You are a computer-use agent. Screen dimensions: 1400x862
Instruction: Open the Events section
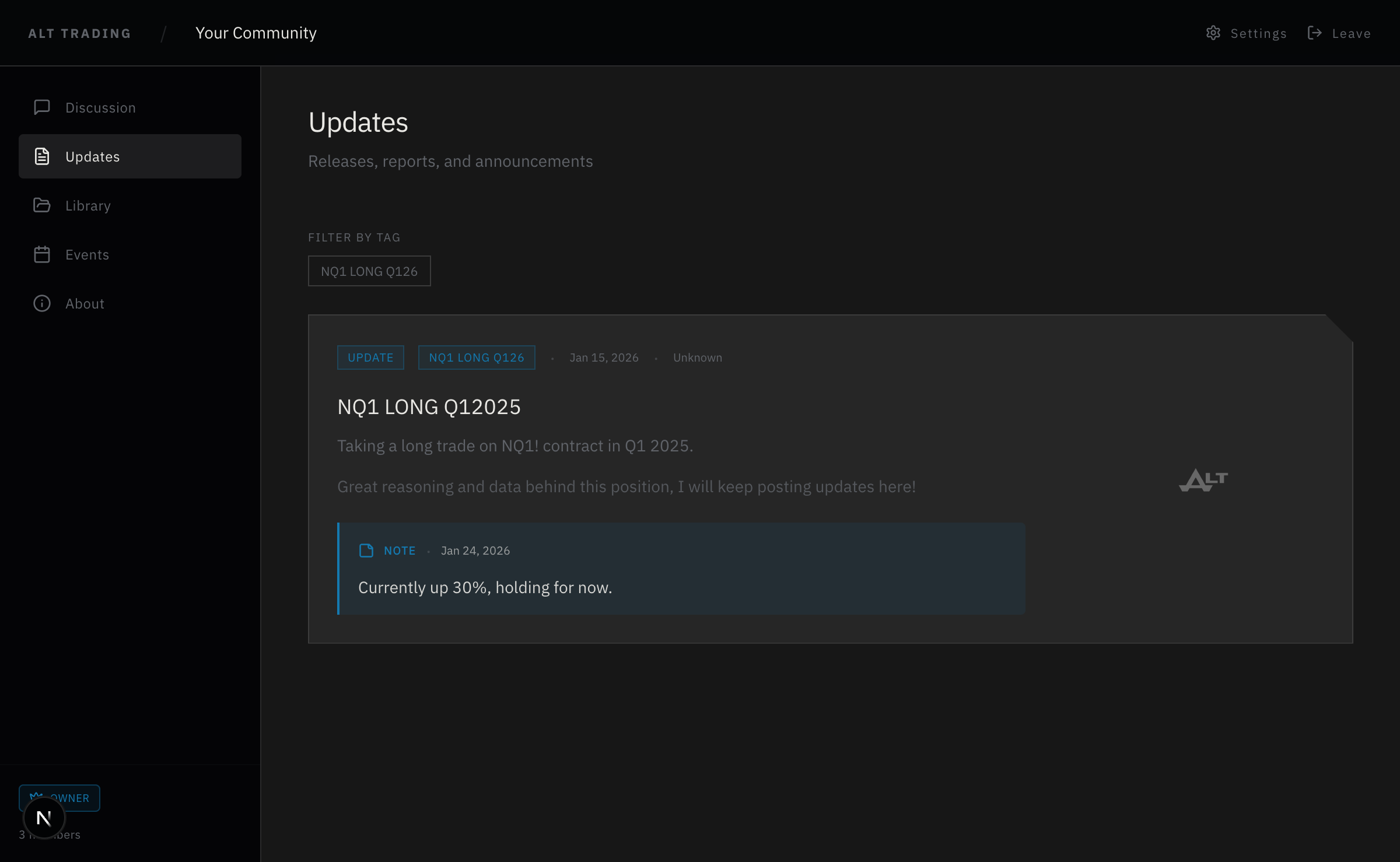87,255
